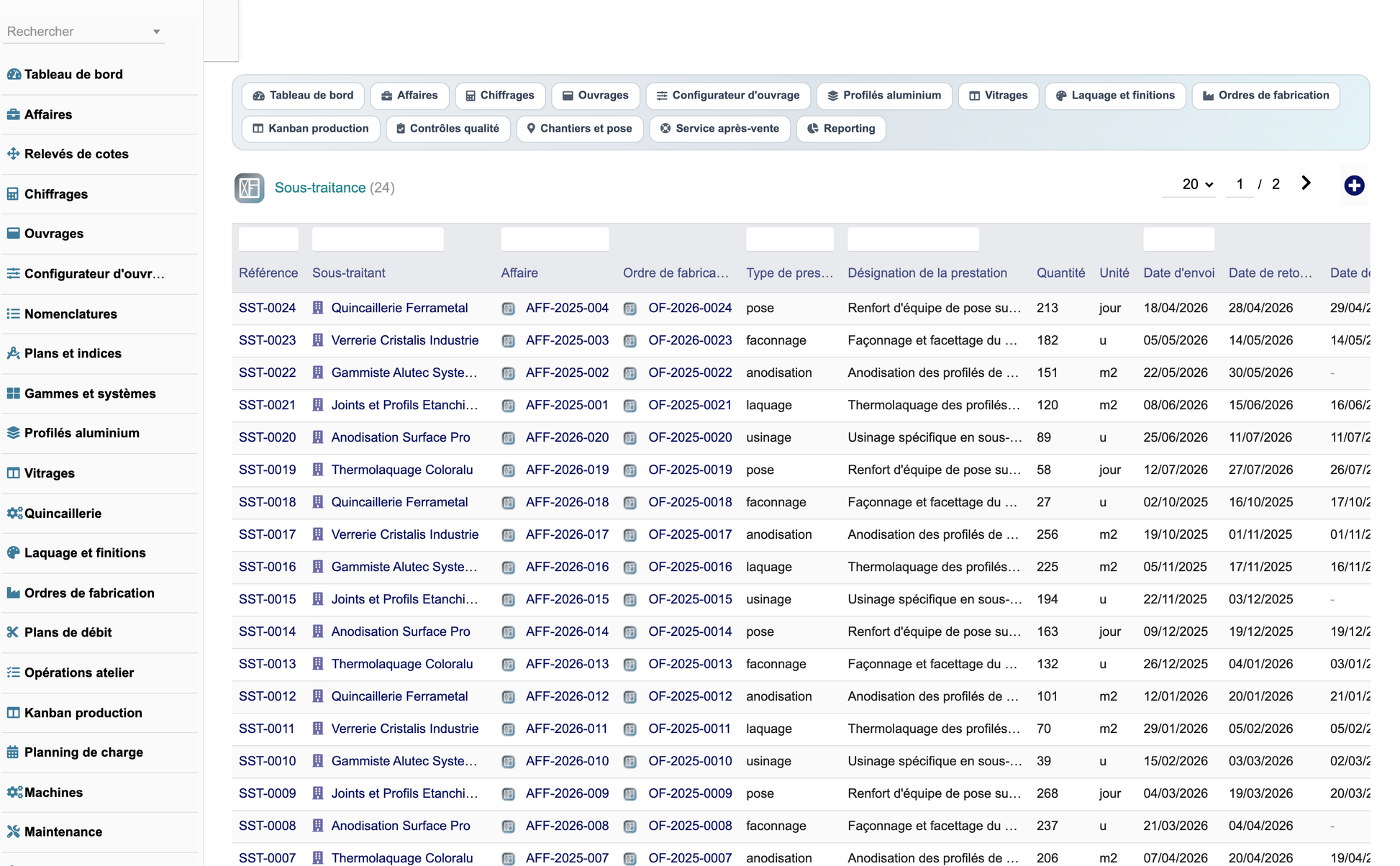Click the Profilés aluminium layers icon in sidebar

coord(14,433)
